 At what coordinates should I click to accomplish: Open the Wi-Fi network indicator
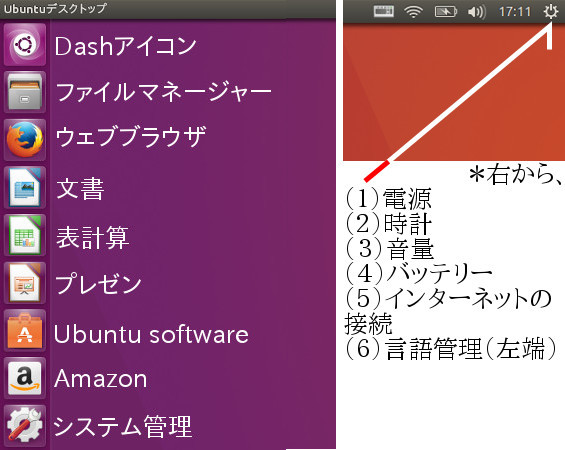[x=413, y=12]
